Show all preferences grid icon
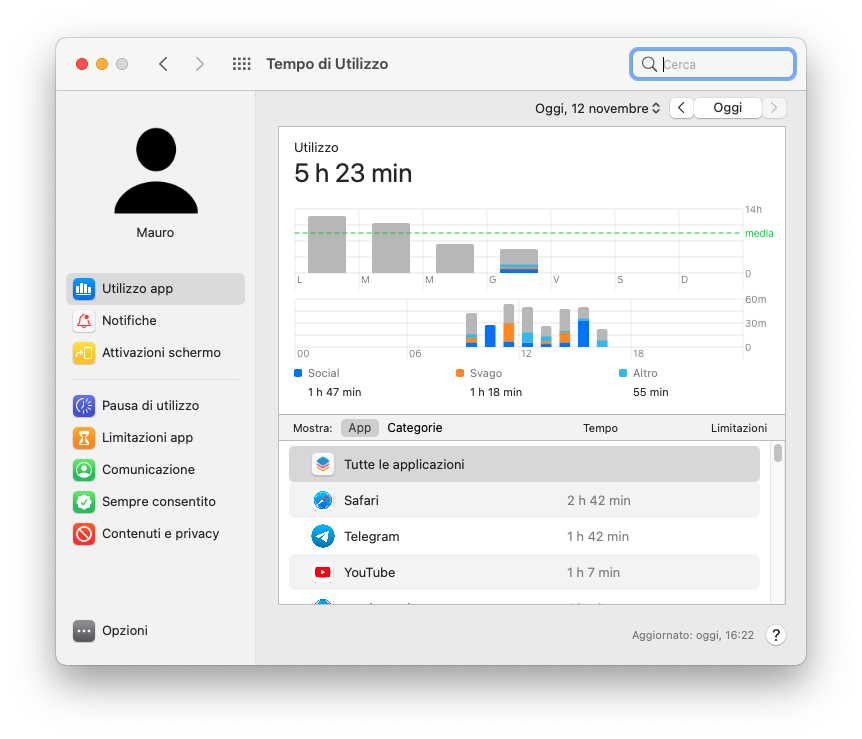Viewport: 862px width, 739px height. tap(241, 64)
